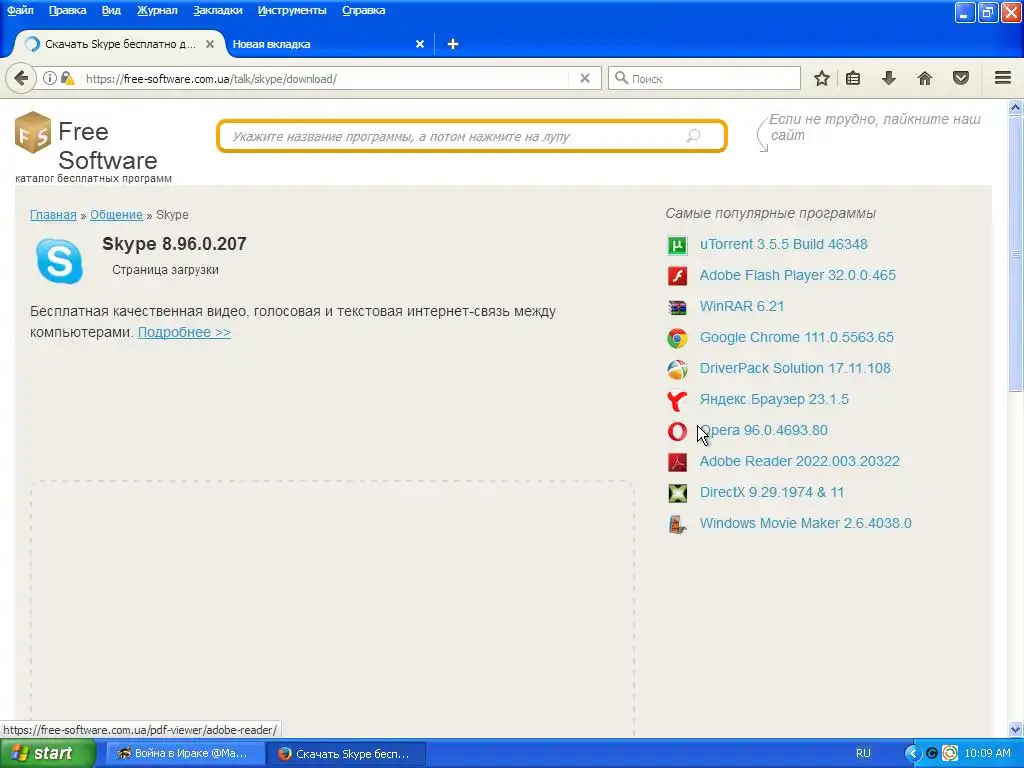This screenshot has width=1024, height=768.
Task: Open Windows Movie Maker 2.6.4038.0 link
Action: [x=805, y=523]
